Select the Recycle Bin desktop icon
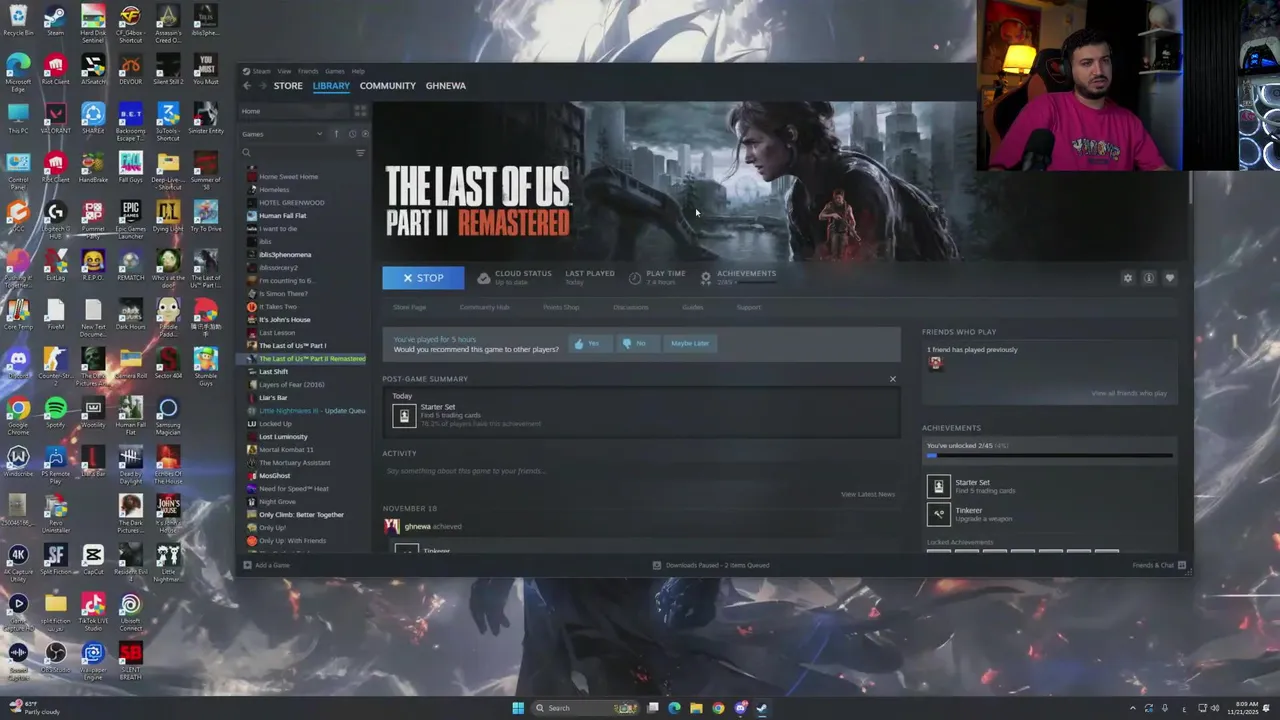Image resolution: width=1280 pixels, height=720 pixels. click(x=18, y=21)
